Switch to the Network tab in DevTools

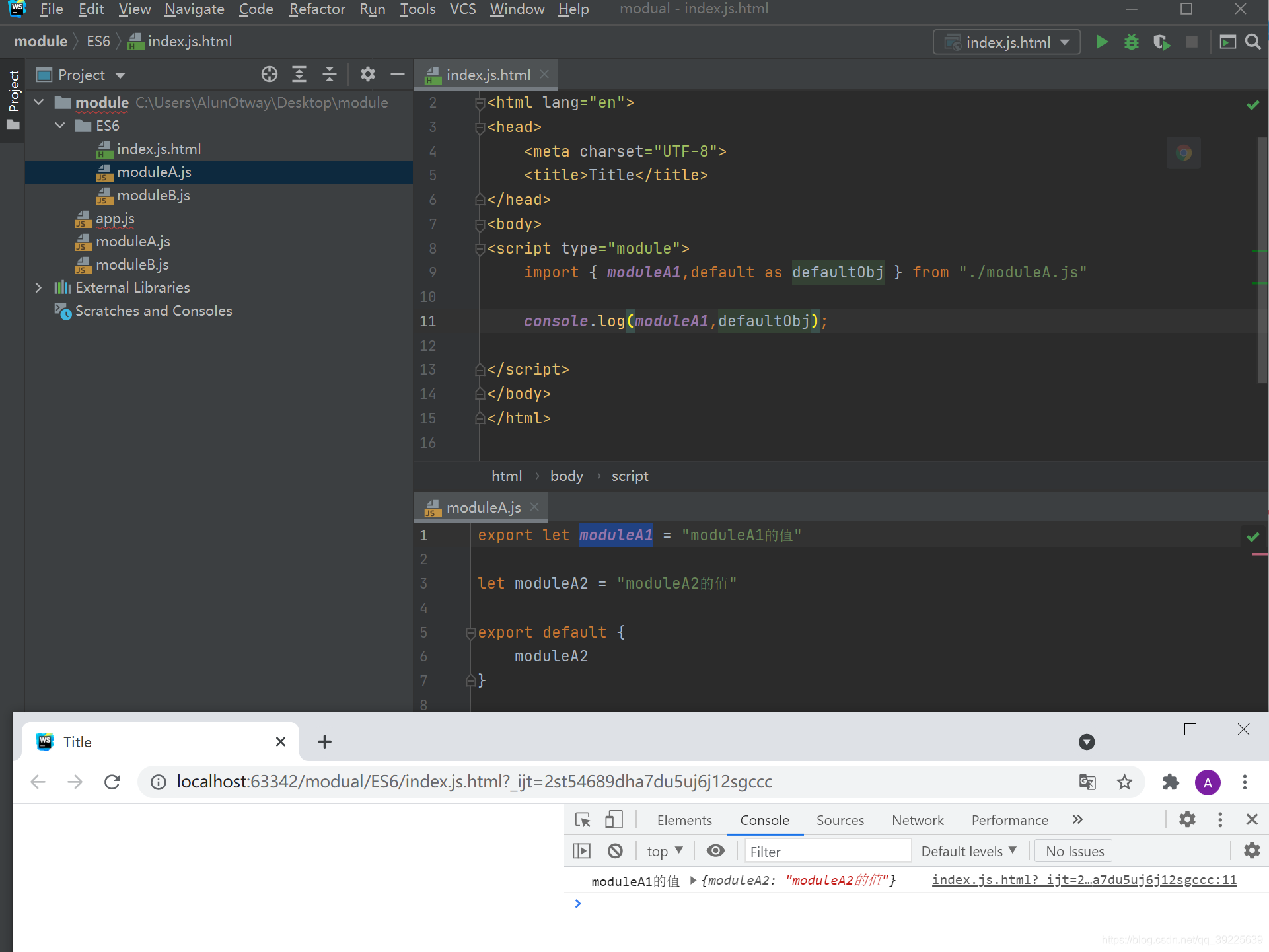917,820
